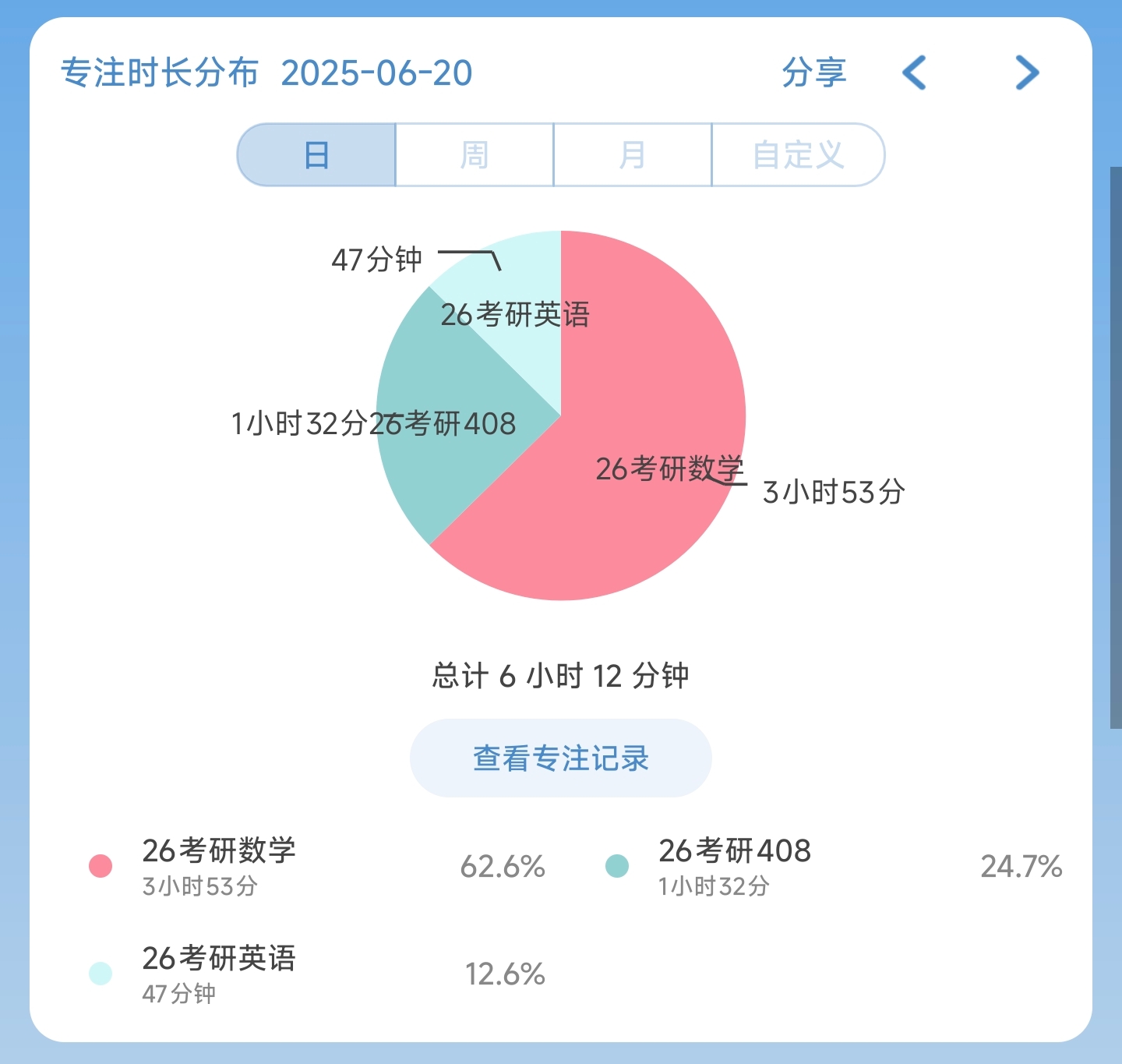Click the date 2025-06-20 in header
1122x1064 pixels.
point(376,73)
